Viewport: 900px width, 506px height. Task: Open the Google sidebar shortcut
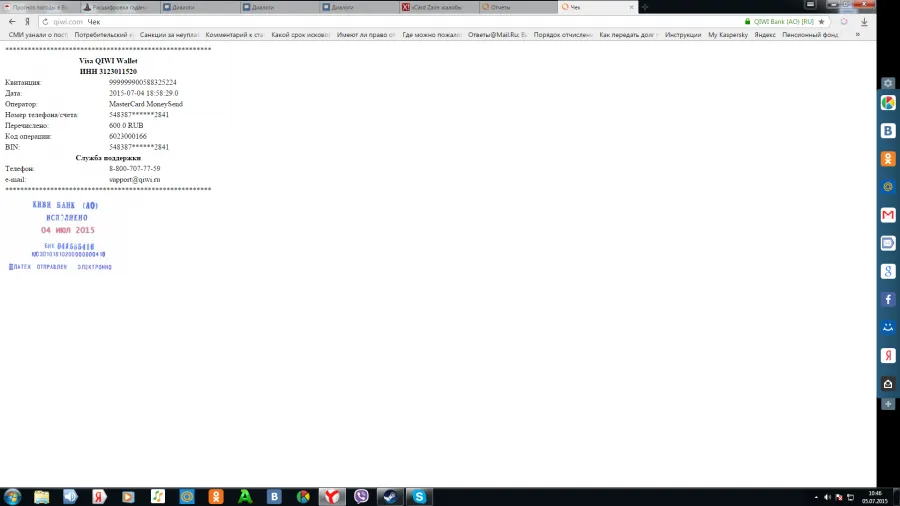click(x=888, y=271)
